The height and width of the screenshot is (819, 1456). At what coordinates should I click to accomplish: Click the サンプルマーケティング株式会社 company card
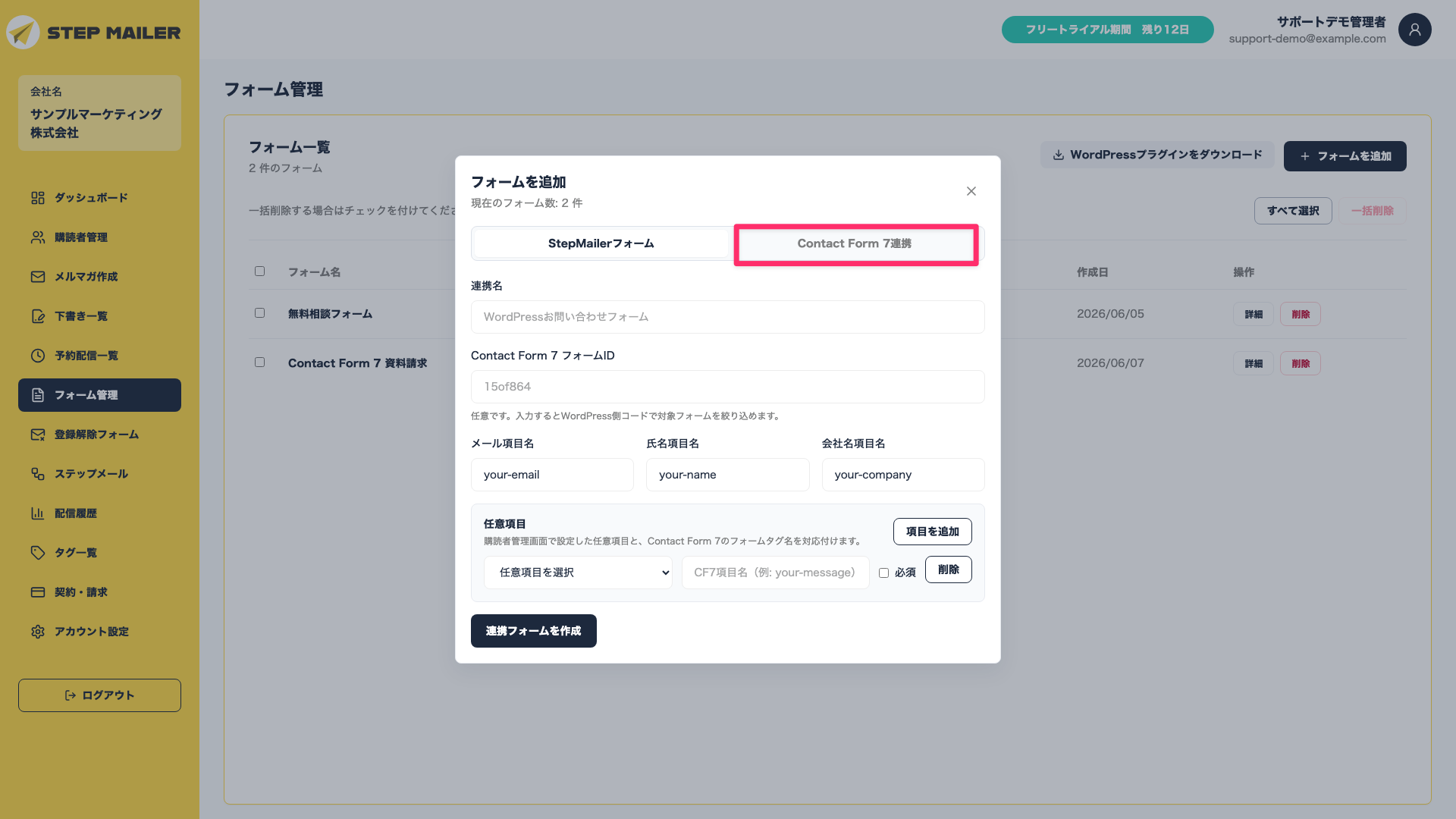[x=99, y=113]
